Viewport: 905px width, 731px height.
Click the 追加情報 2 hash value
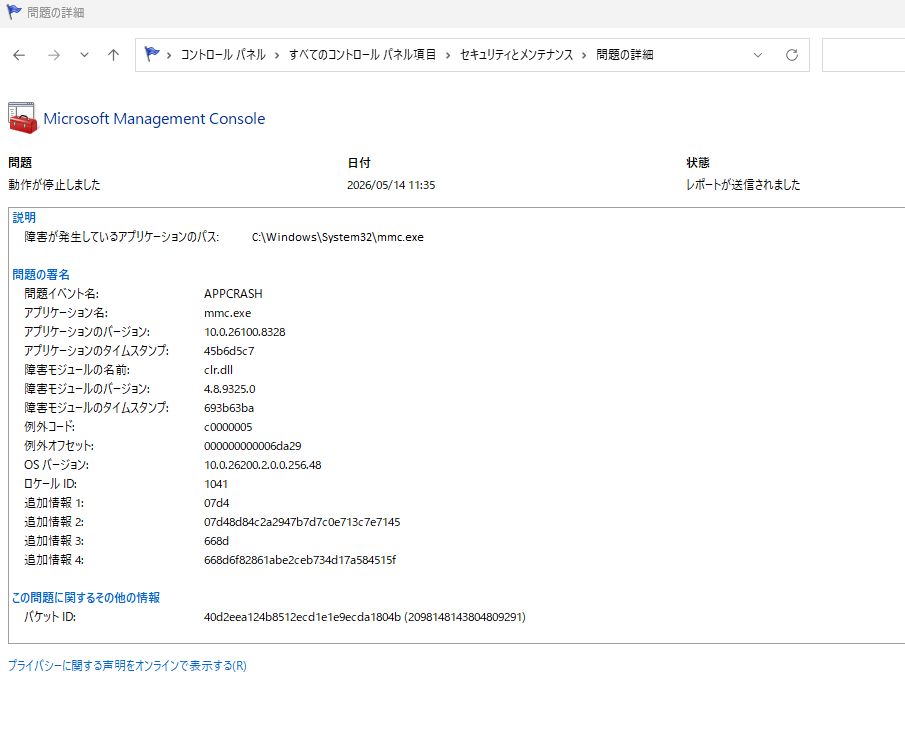302,522
